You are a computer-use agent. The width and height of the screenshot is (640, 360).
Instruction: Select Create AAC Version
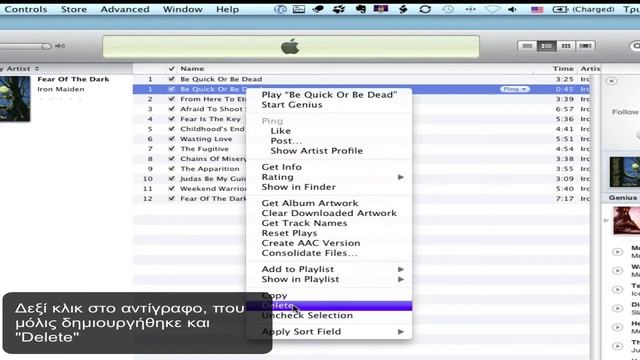click(x=329, y=243)
